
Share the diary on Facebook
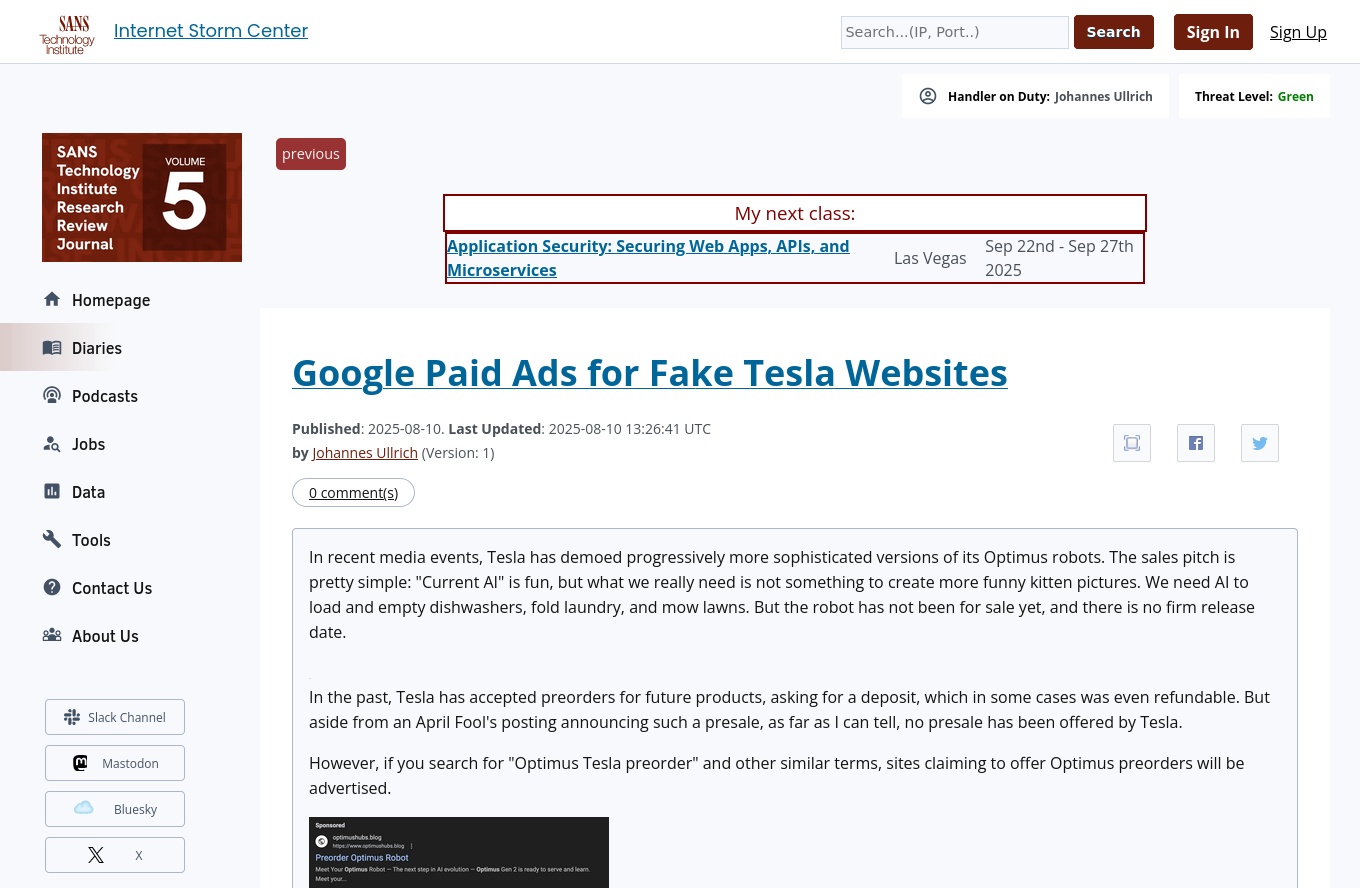1196,443
